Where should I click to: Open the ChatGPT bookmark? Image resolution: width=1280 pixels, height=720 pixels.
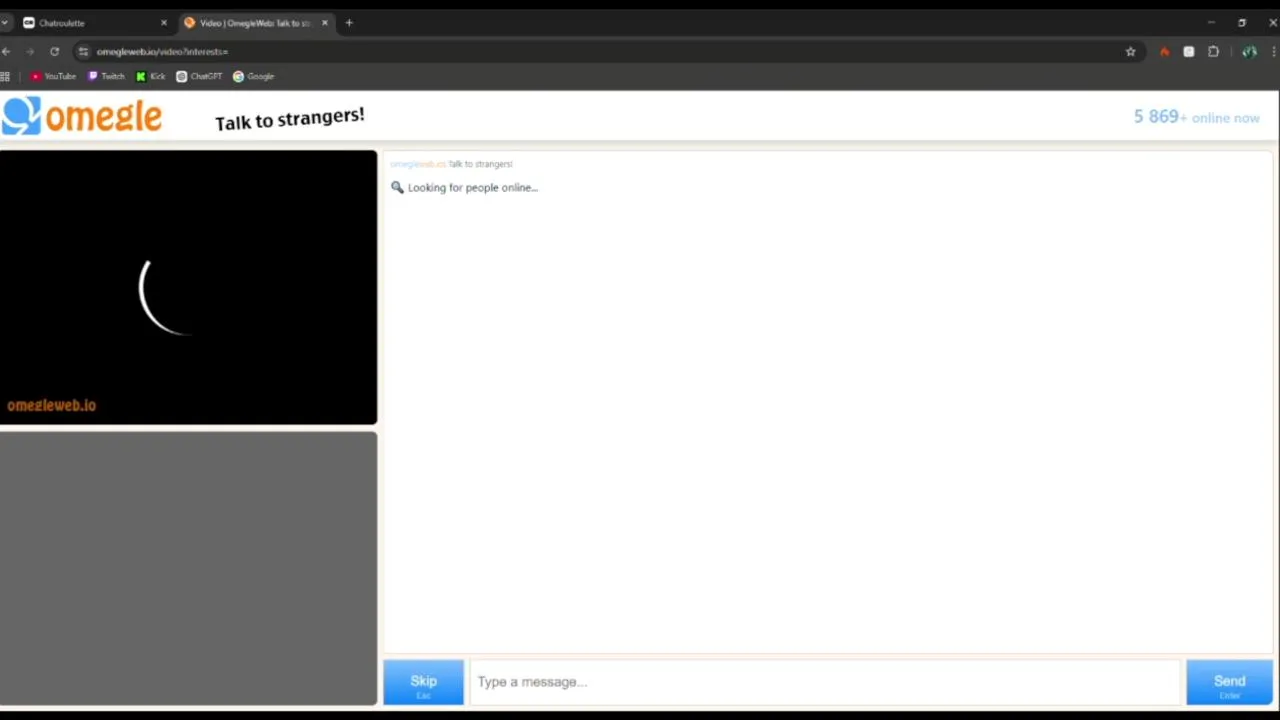199,76
